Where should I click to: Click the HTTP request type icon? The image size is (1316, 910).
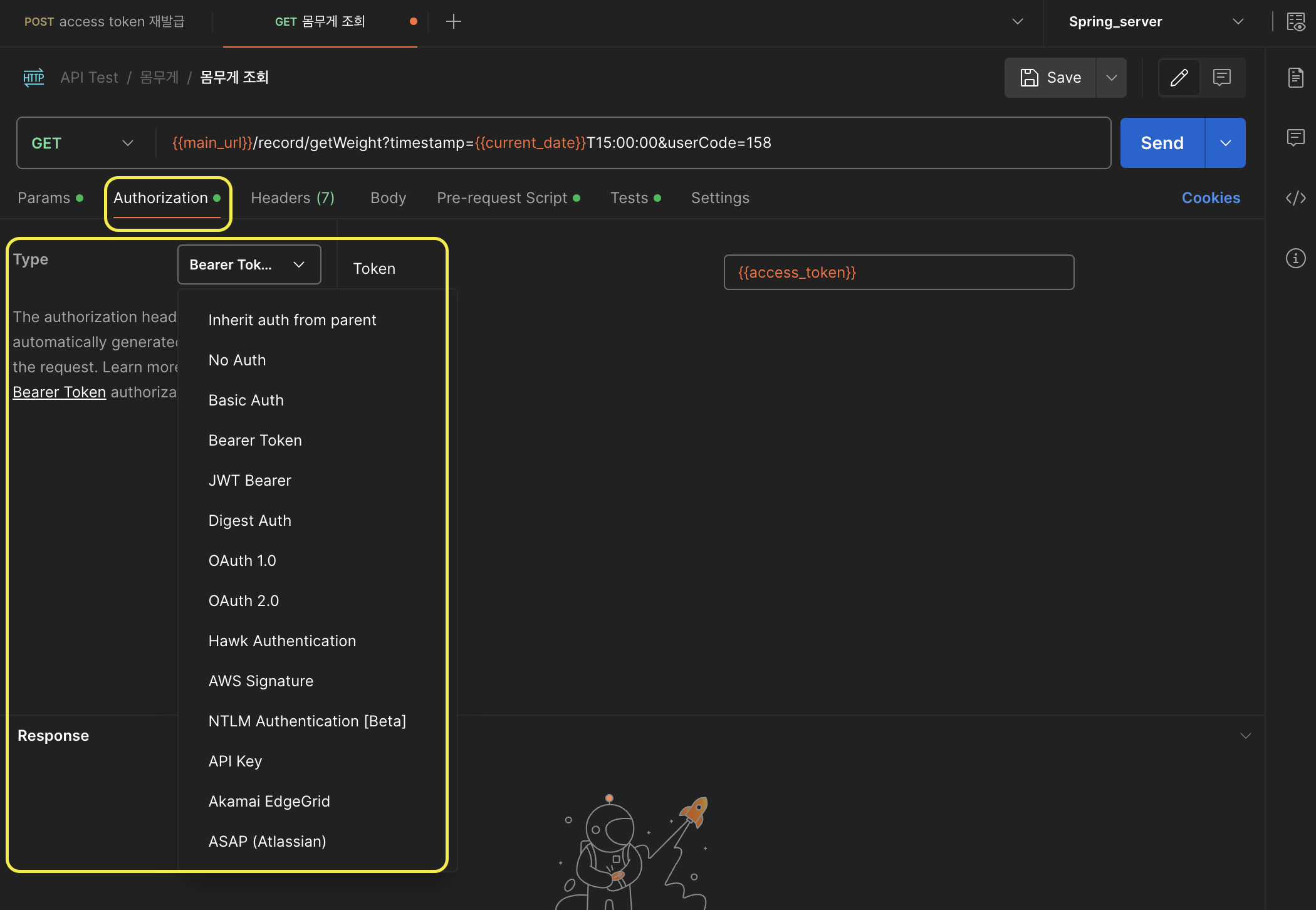click(x=34, y=78)
